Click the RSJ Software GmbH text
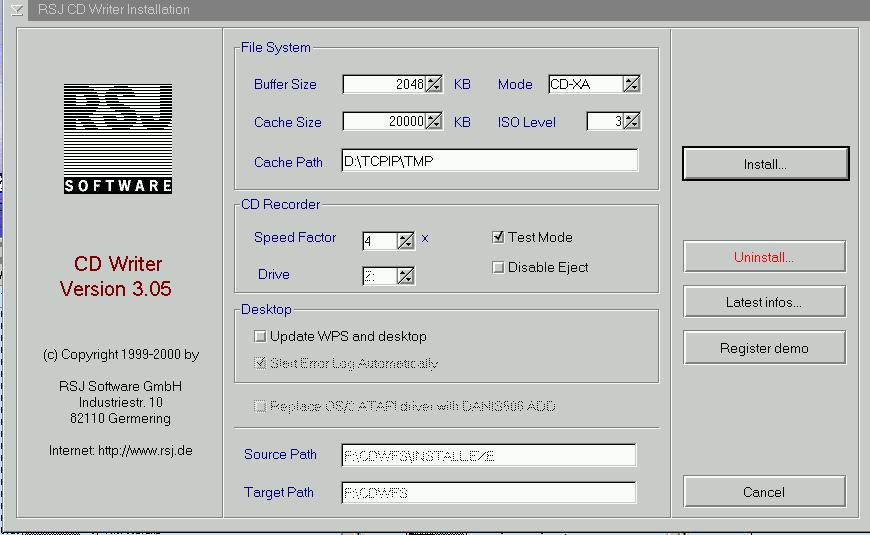The height and width of the screenshot is (535, 870). click(120, 386)
